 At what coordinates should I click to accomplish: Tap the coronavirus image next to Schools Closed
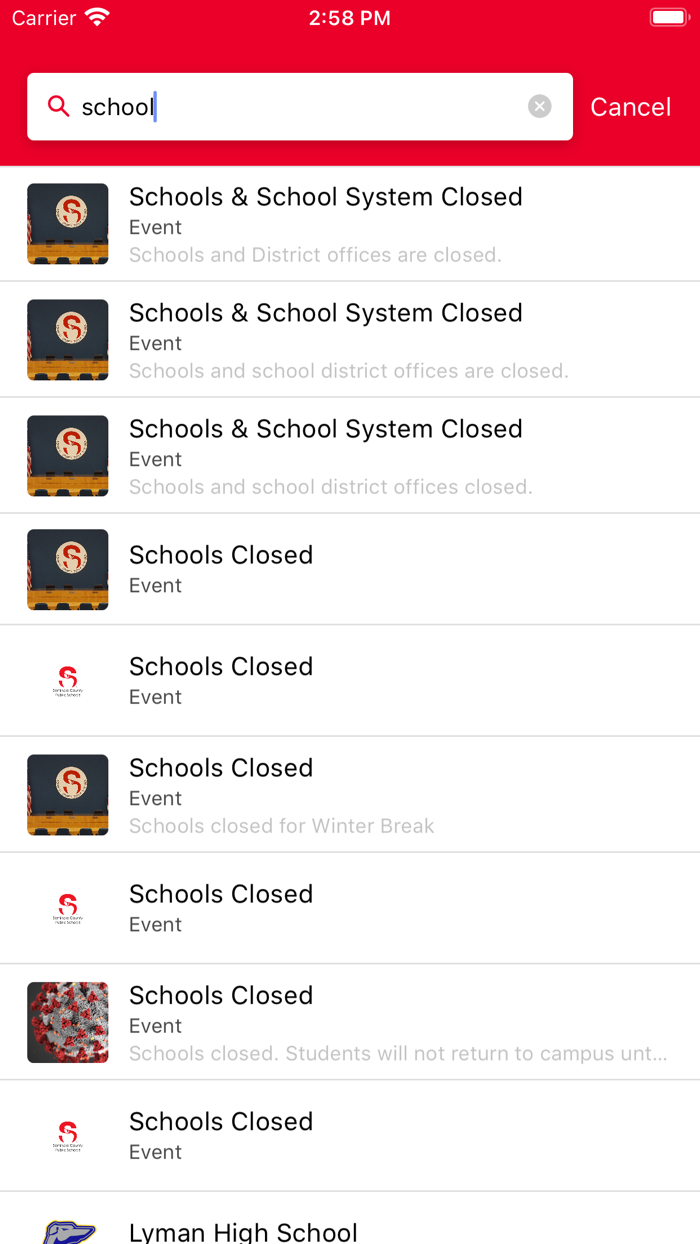[x=67, y=1021]
